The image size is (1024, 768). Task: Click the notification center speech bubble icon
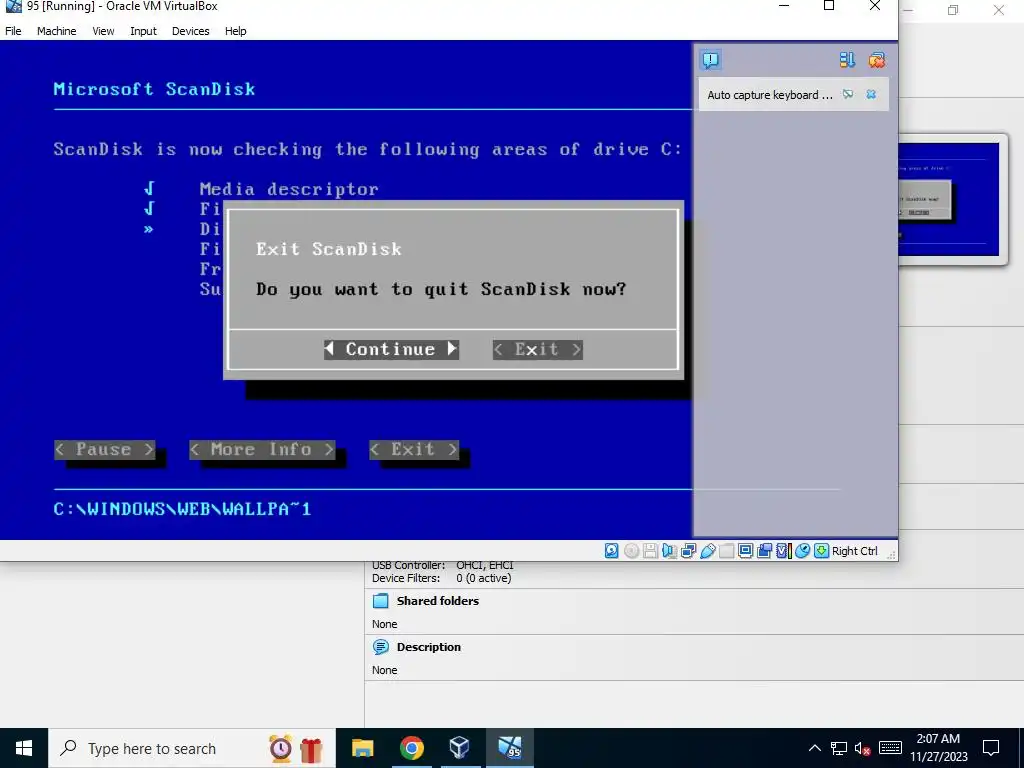tap(711, 60)
